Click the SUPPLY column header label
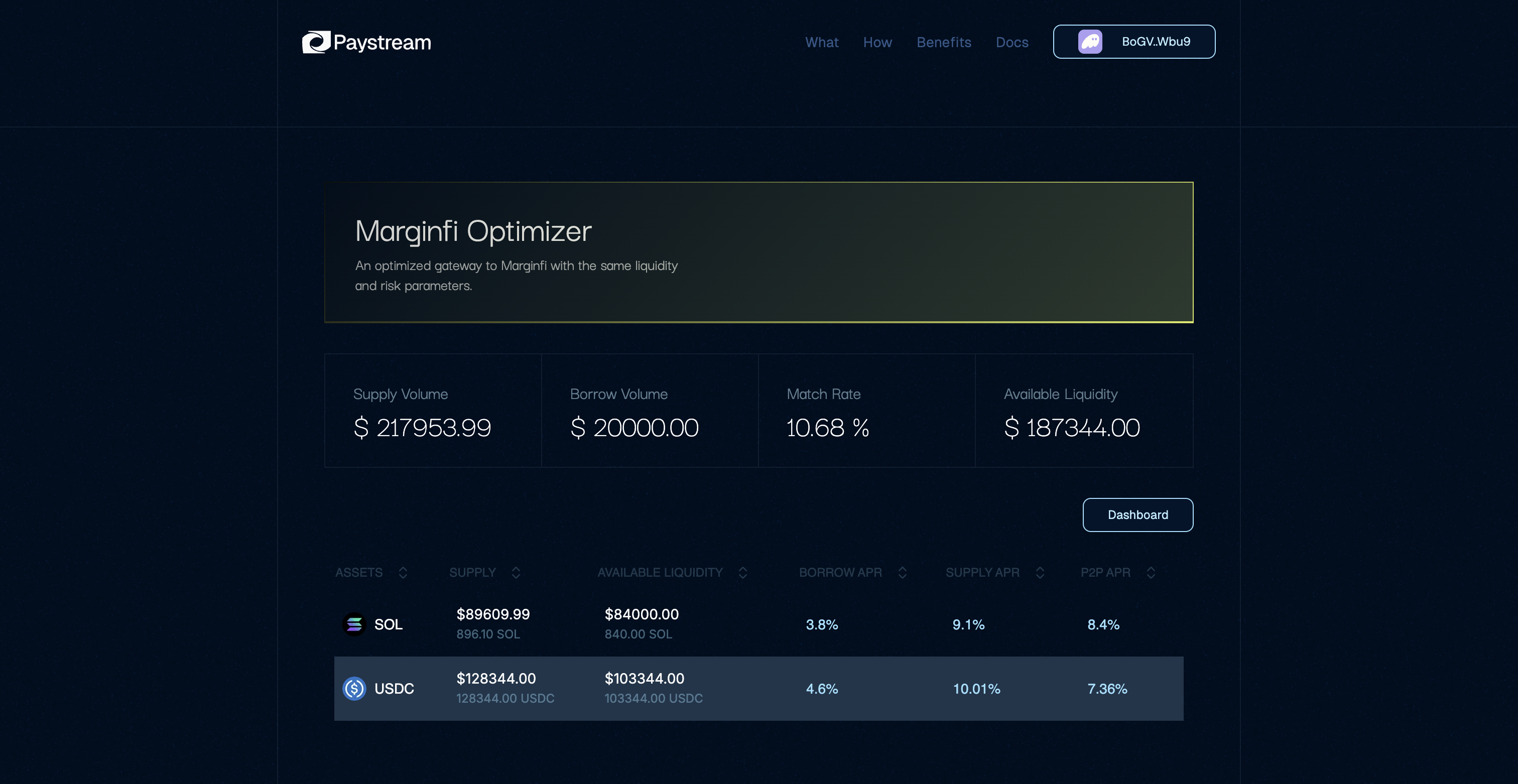The image size is (1518, 784). tap(472, 573)
